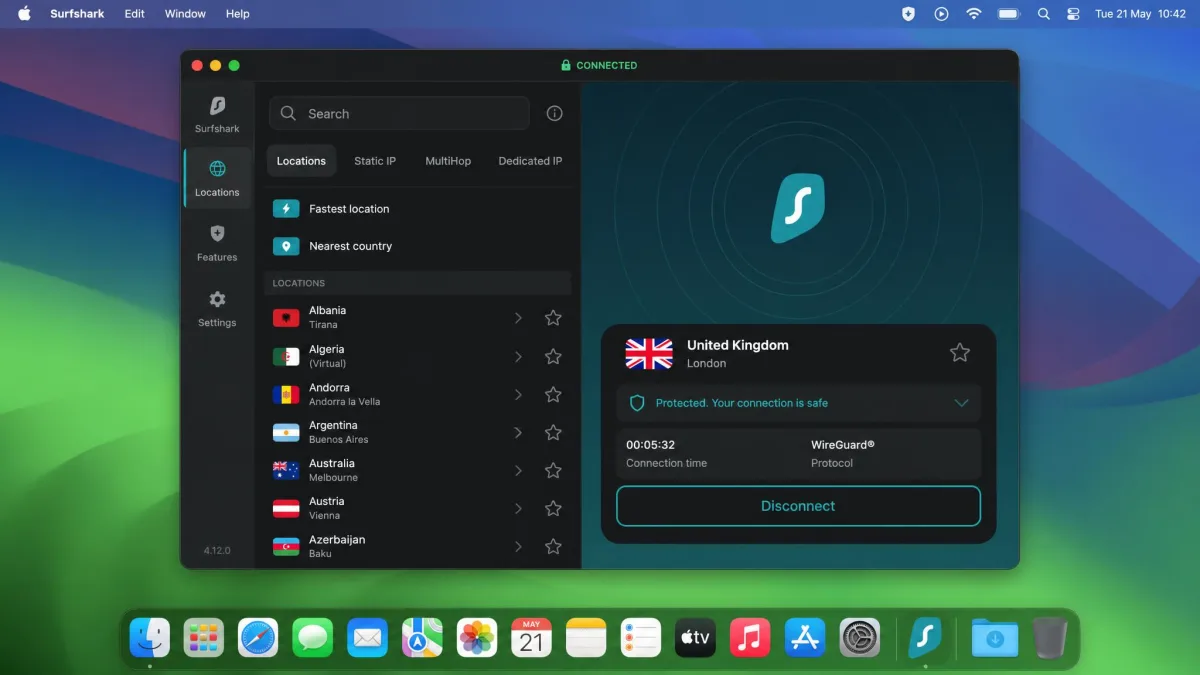Open the Help menu
The height and width of the screenshot is (675, 1200).
coord(237,14)
